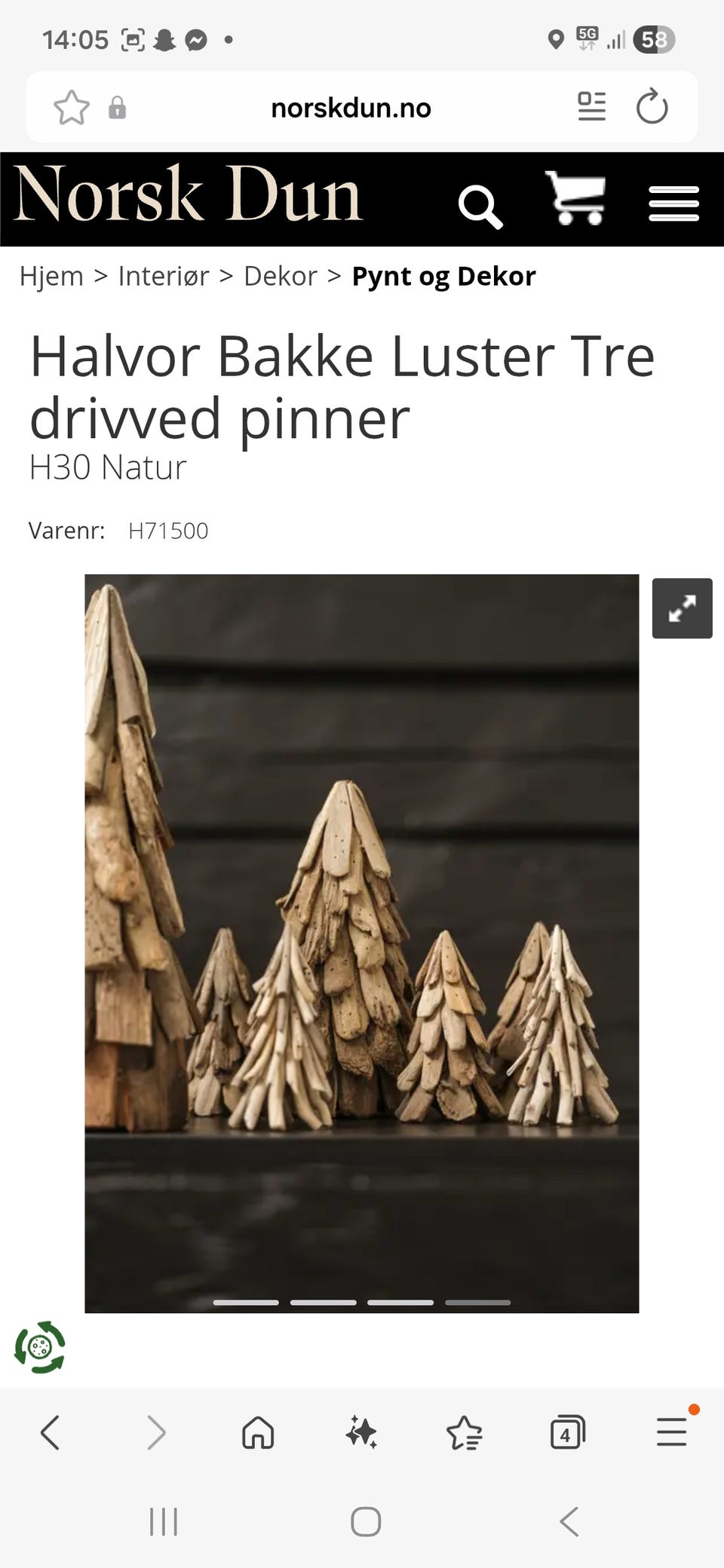Open the hamburger site menu

coord(674,204)
